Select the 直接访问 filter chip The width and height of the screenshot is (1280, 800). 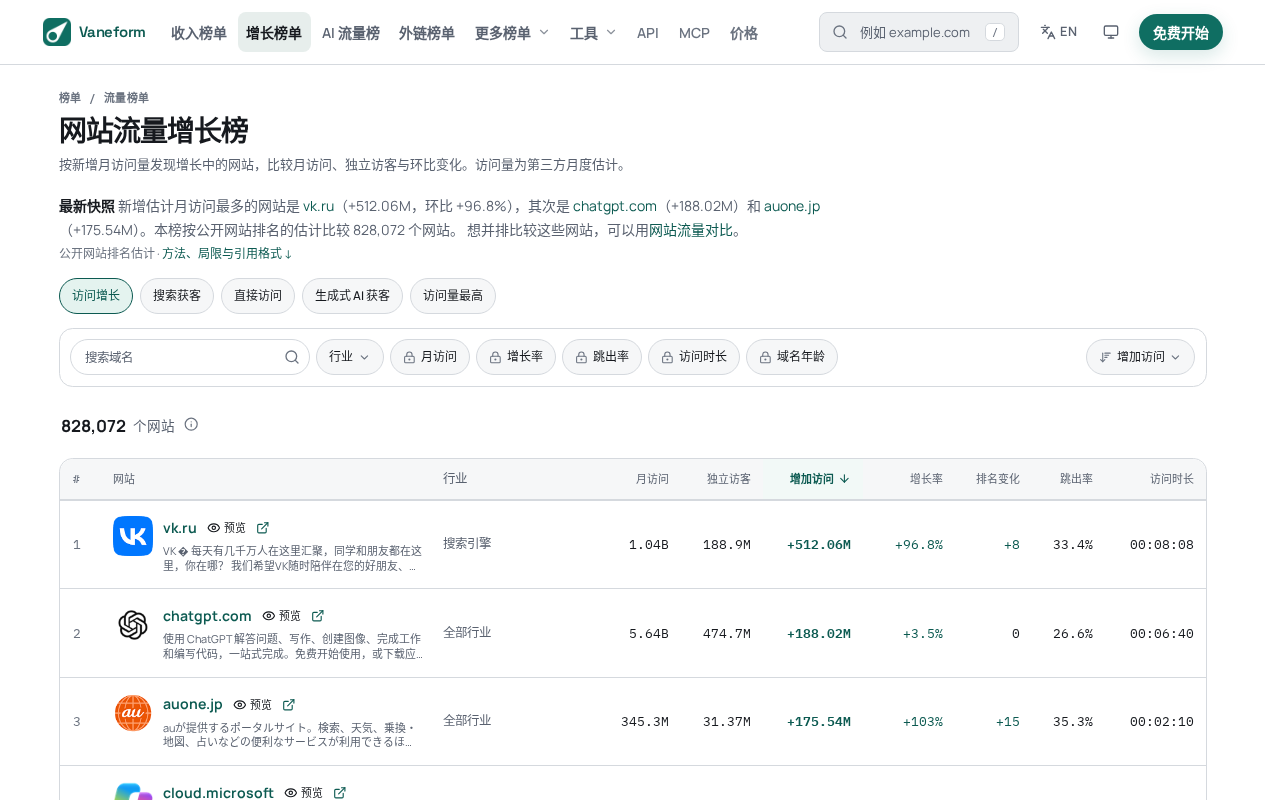click(x=258, y=296)
